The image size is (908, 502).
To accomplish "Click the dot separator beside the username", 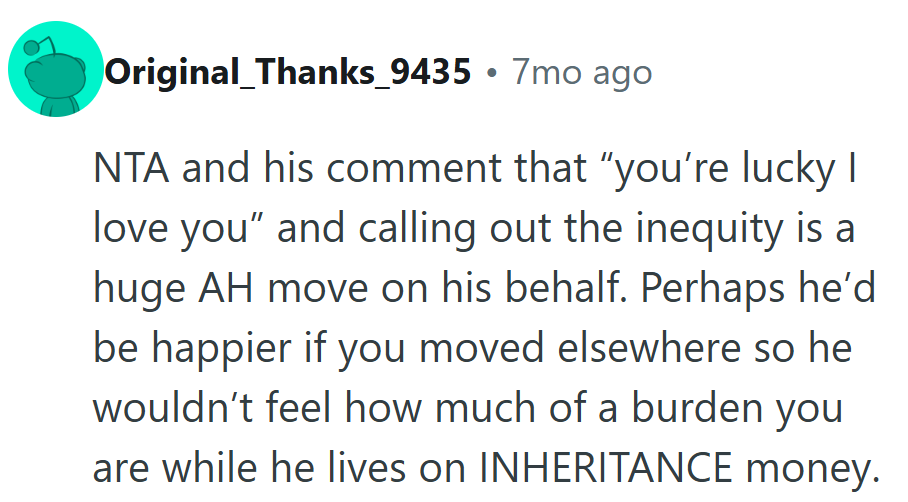I will [491, 73].
